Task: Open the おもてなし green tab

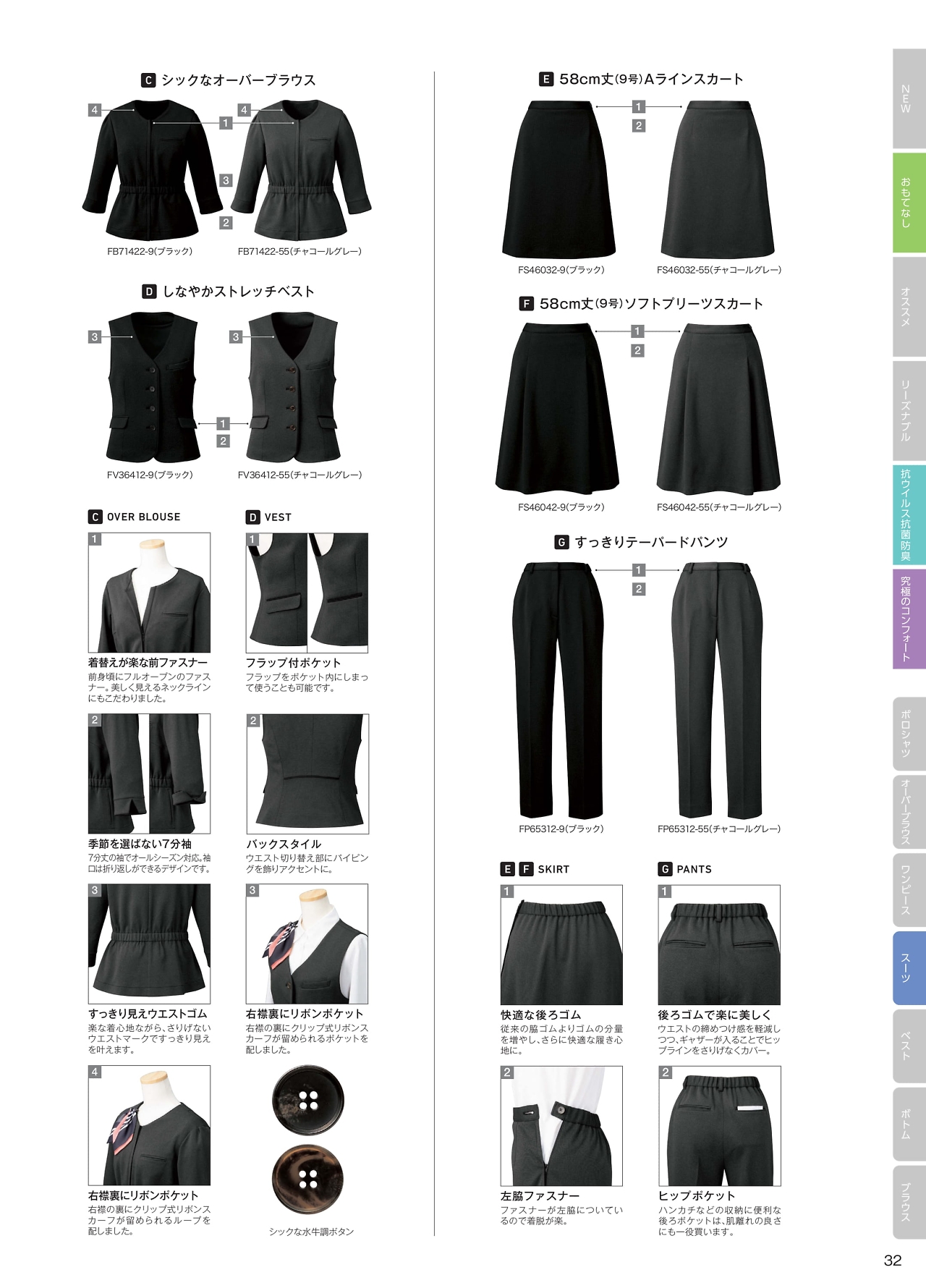Action: pos(909,203)
